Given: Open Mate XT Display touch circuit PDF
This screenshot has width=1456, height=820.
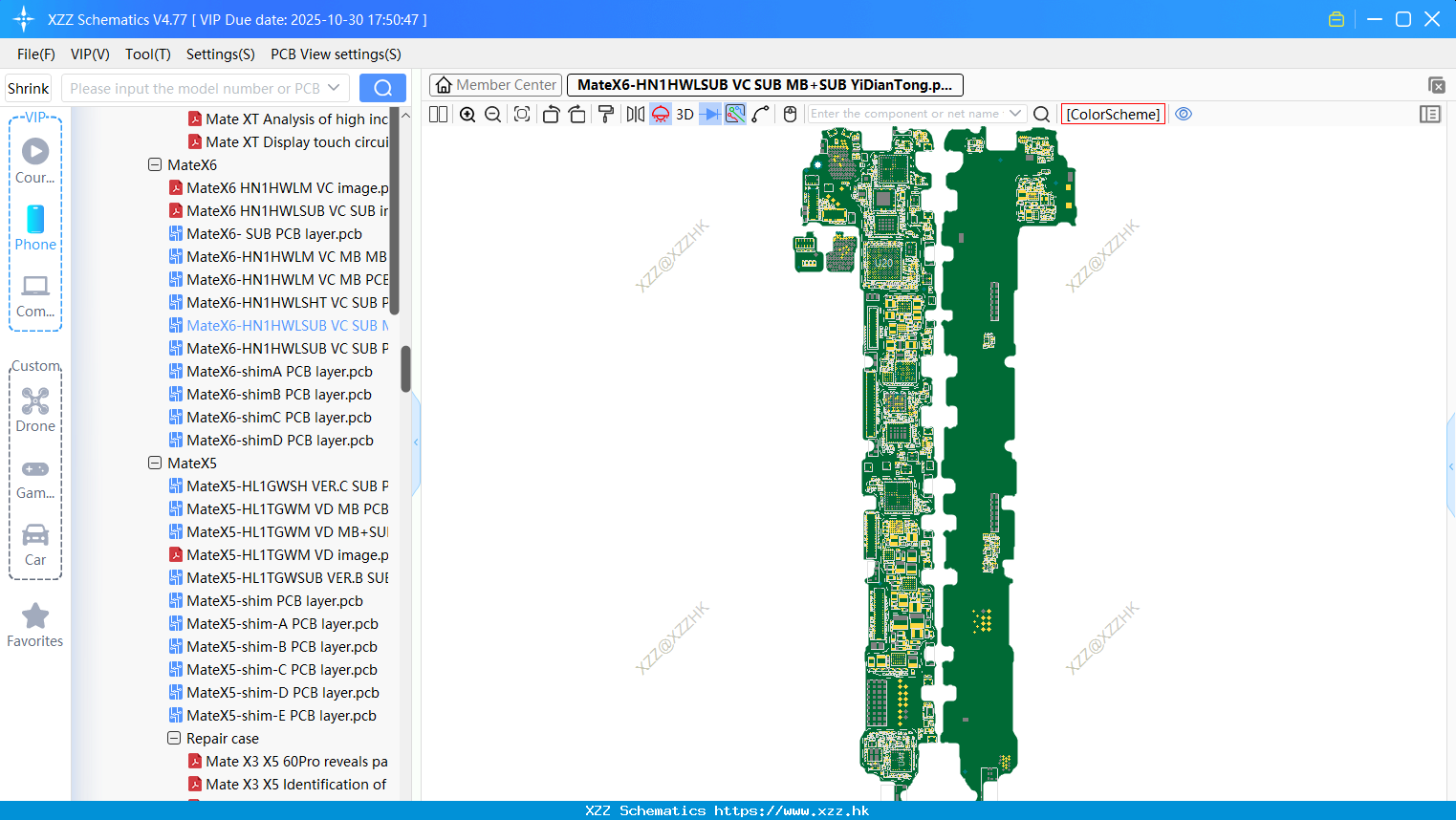Looking at the screenshot, I should [289, 141].
